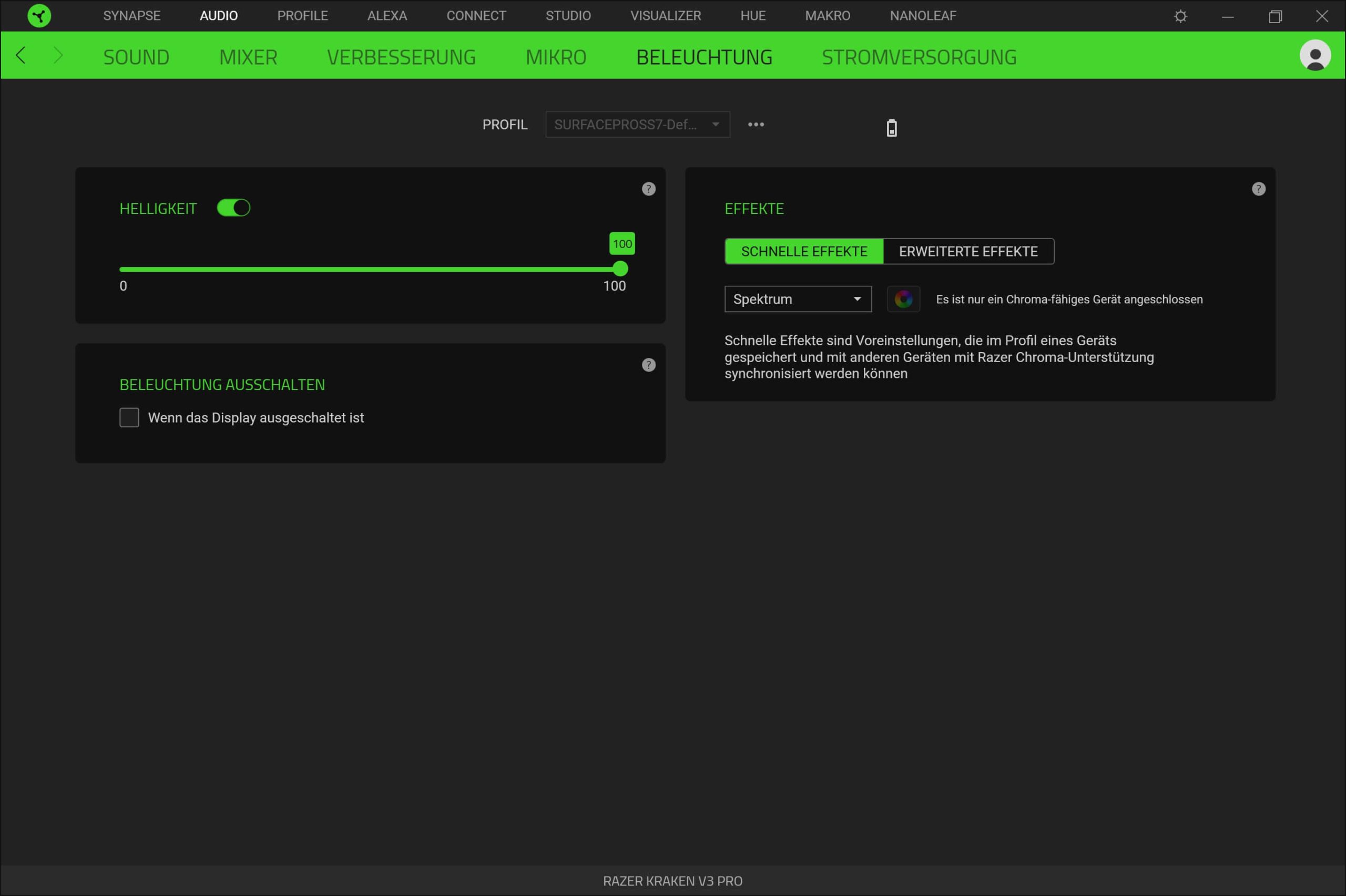1346x896 pixels.
Task: Toggle the Helligkeit brightness switch
Action: click(x=233, y=208)
